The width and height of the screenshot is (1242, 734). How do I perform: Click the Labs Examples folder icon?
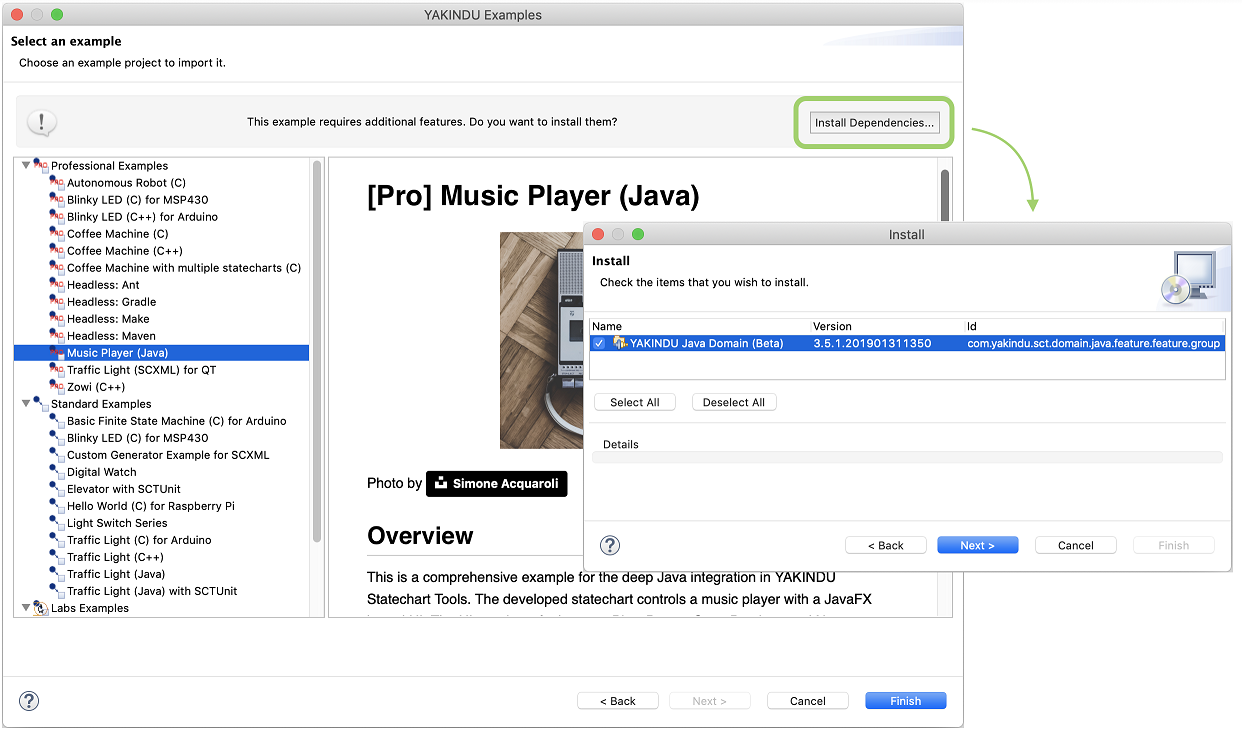click(41, 607)
